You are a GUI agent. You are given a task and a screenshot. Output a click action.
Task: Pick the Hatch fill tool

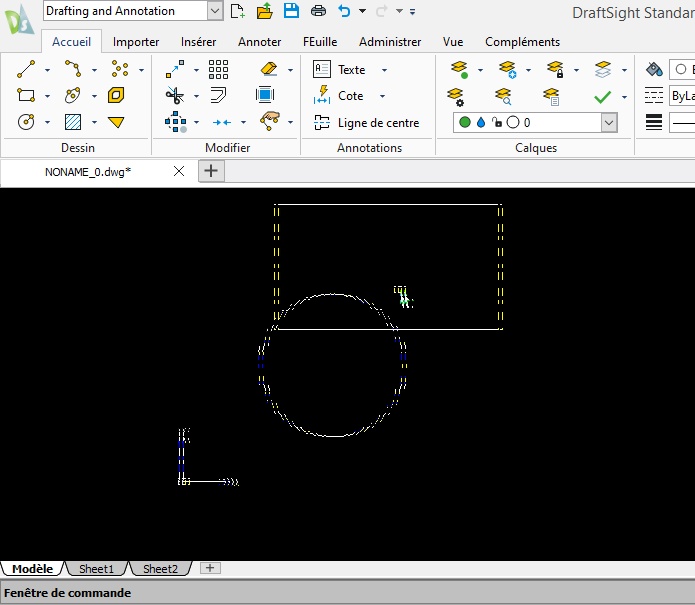72,122
